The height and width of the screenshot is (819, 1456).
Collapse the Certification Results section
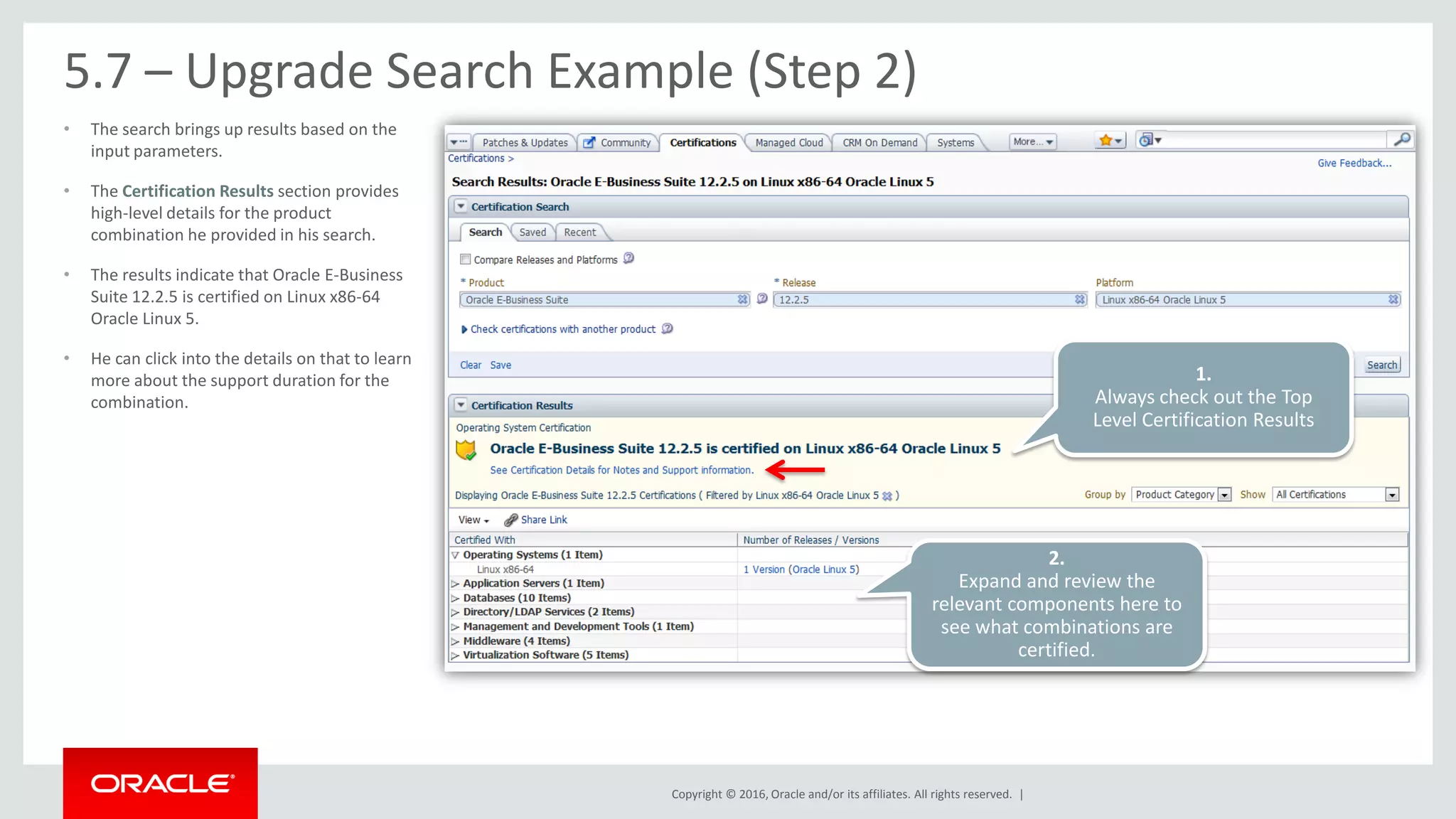tap(461, 405)
